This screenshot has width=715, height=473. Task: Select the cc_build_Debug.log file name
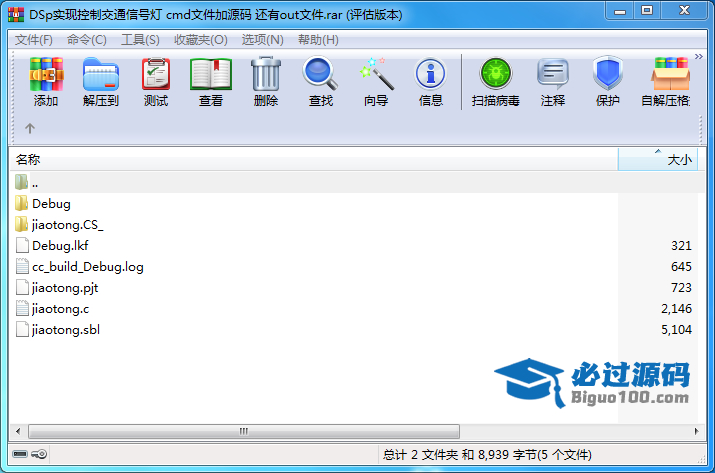(88, 266)
